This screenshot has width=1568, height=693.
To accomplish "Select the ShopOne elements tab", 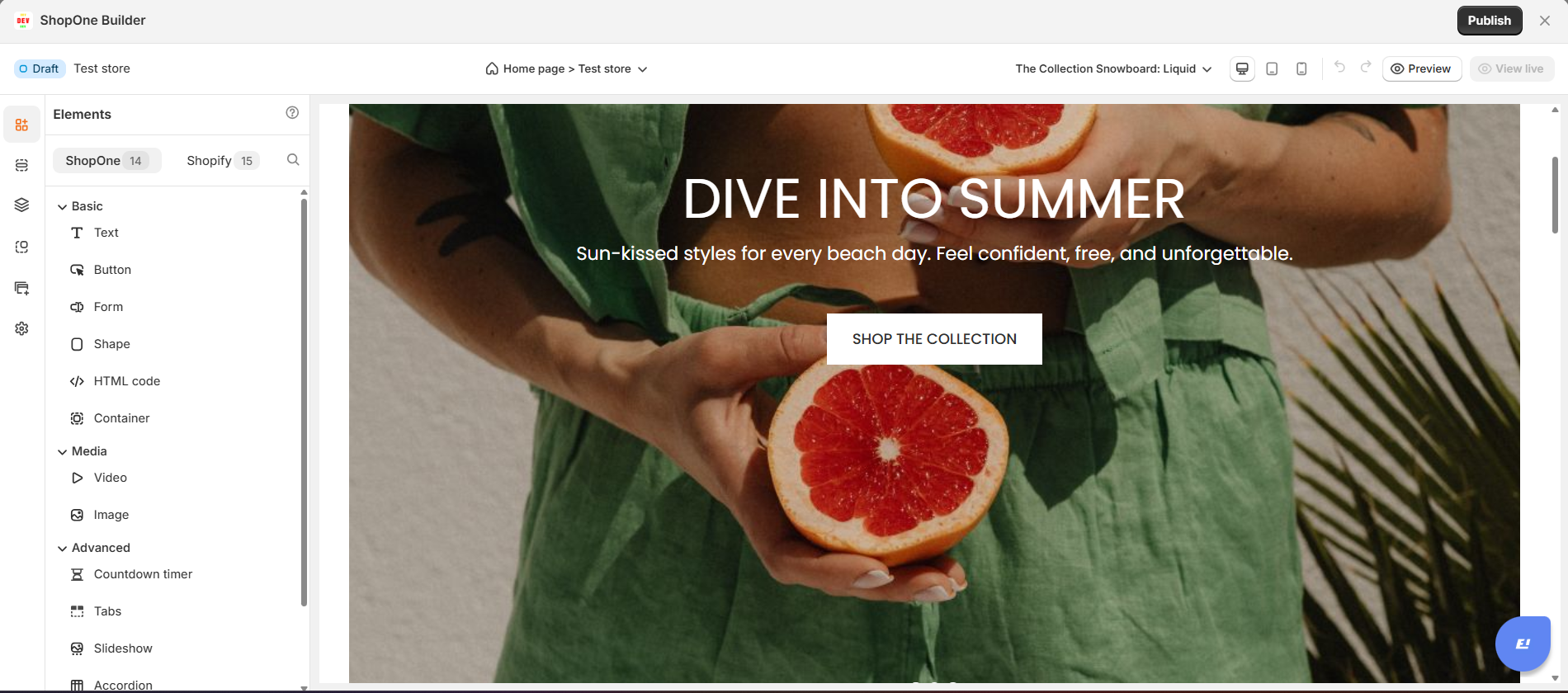I will pyautogui.click(x=106, y=161).
